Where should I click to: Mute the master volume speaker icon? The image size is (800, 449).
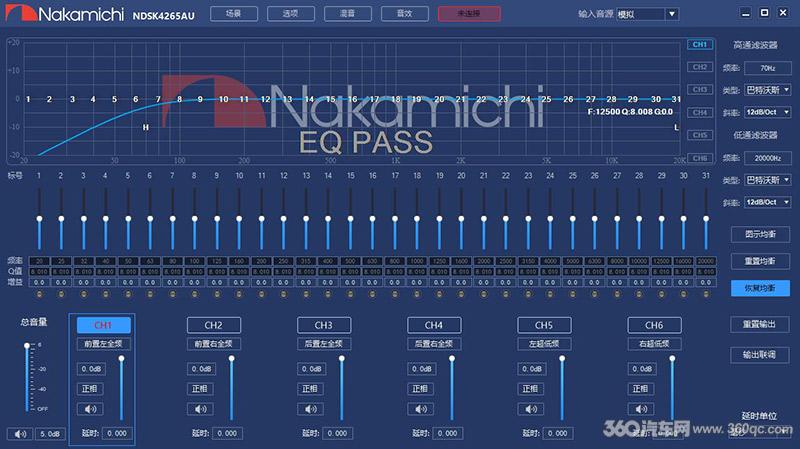[20, 434]
